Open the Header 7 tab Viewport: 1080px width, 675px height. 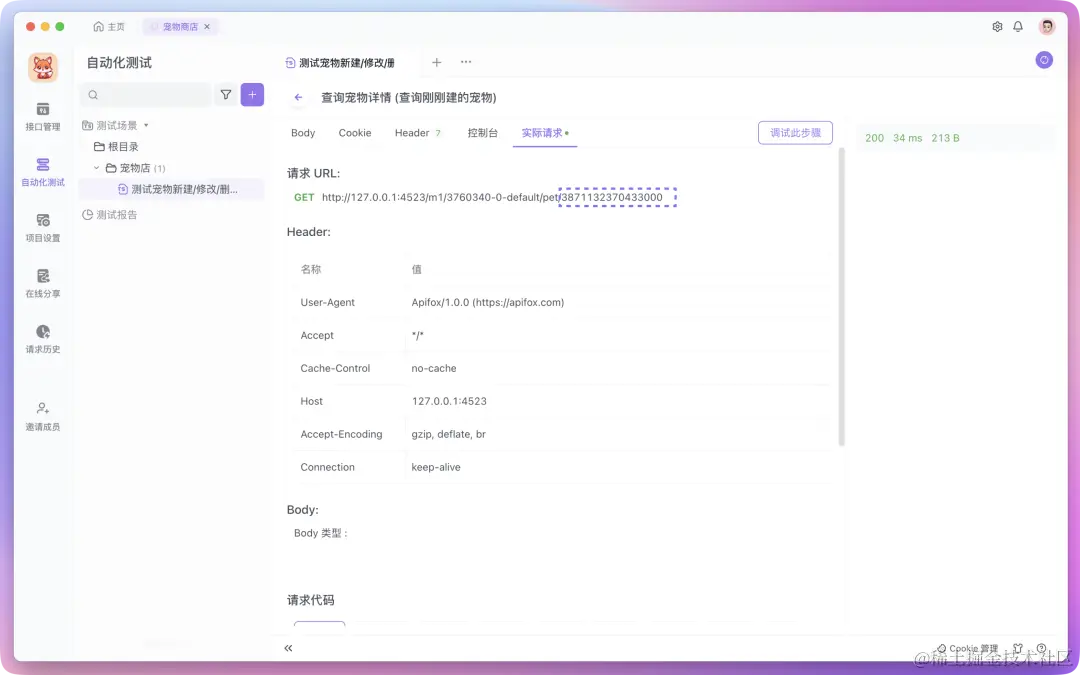417,132
